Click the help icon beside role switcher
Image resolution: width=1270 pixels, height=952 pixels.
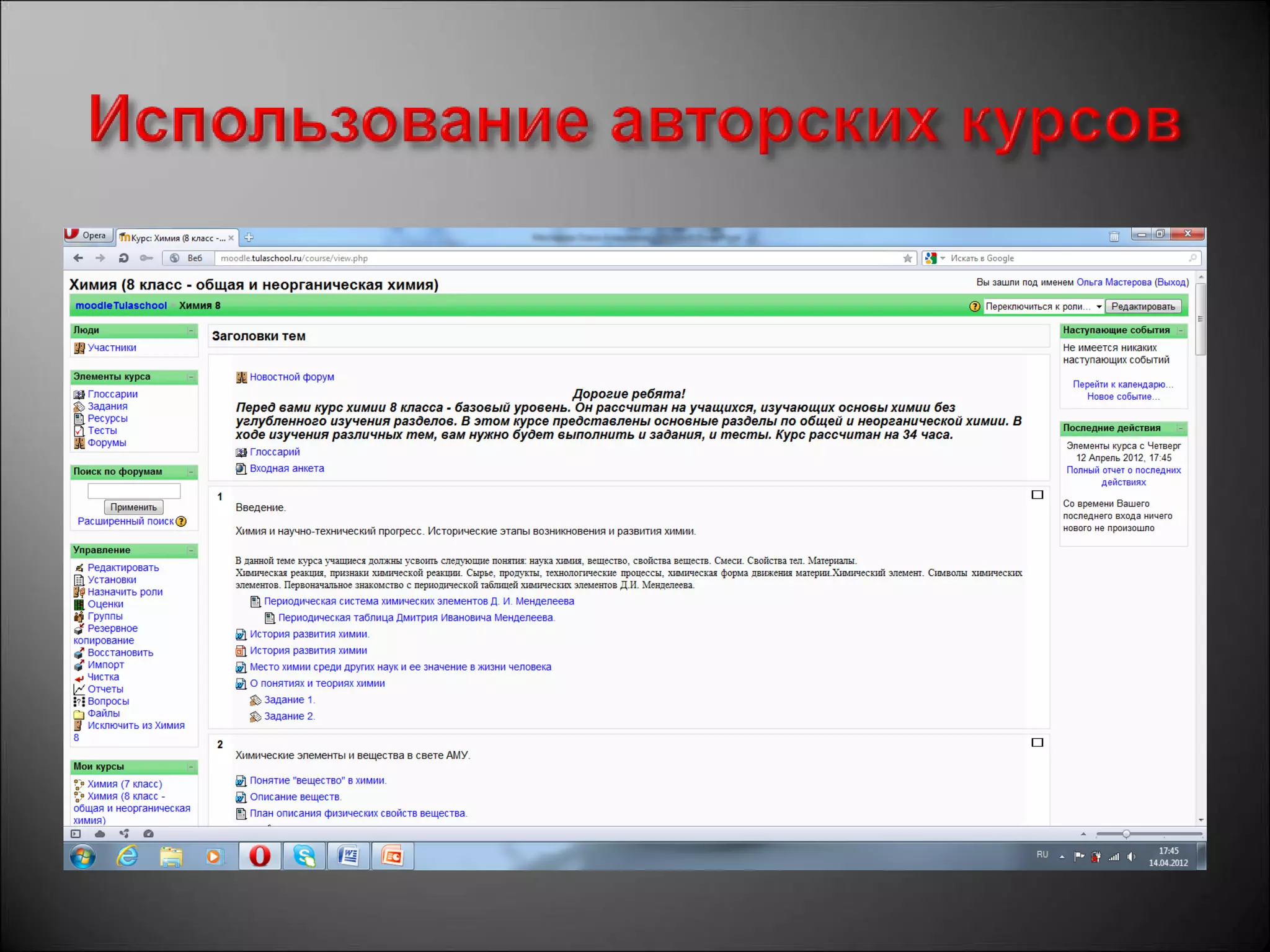pyautogui.click(x=975, y=306)
